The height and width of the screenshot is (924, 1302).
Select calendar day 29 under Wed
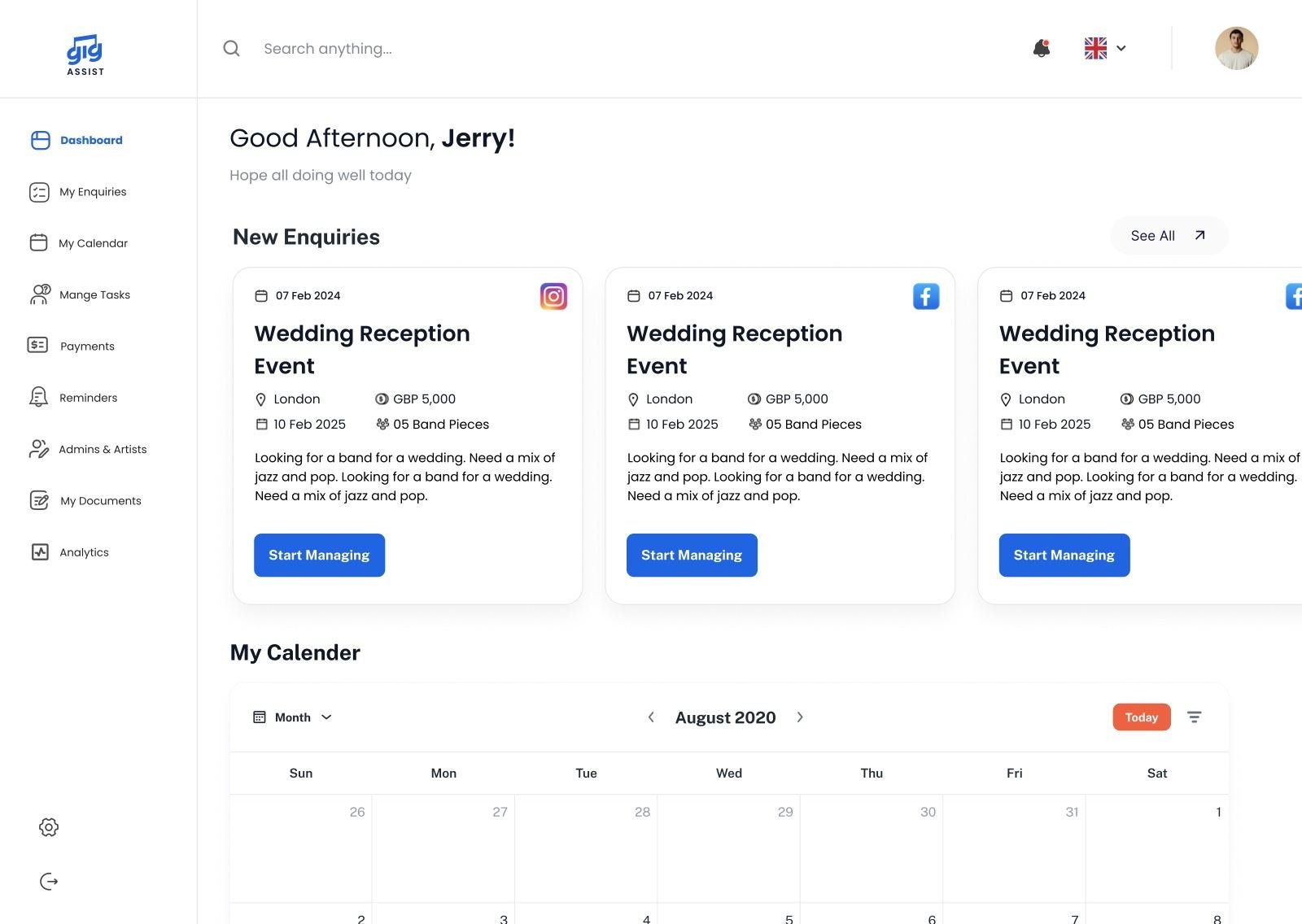pos(729,848)
